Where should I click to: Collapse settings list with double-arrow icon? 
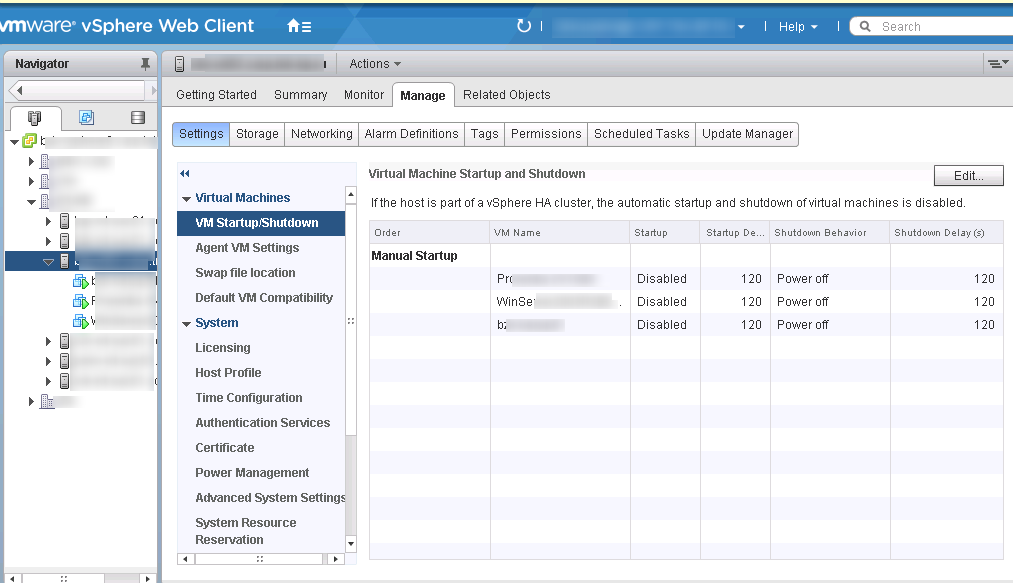(185, 173)
